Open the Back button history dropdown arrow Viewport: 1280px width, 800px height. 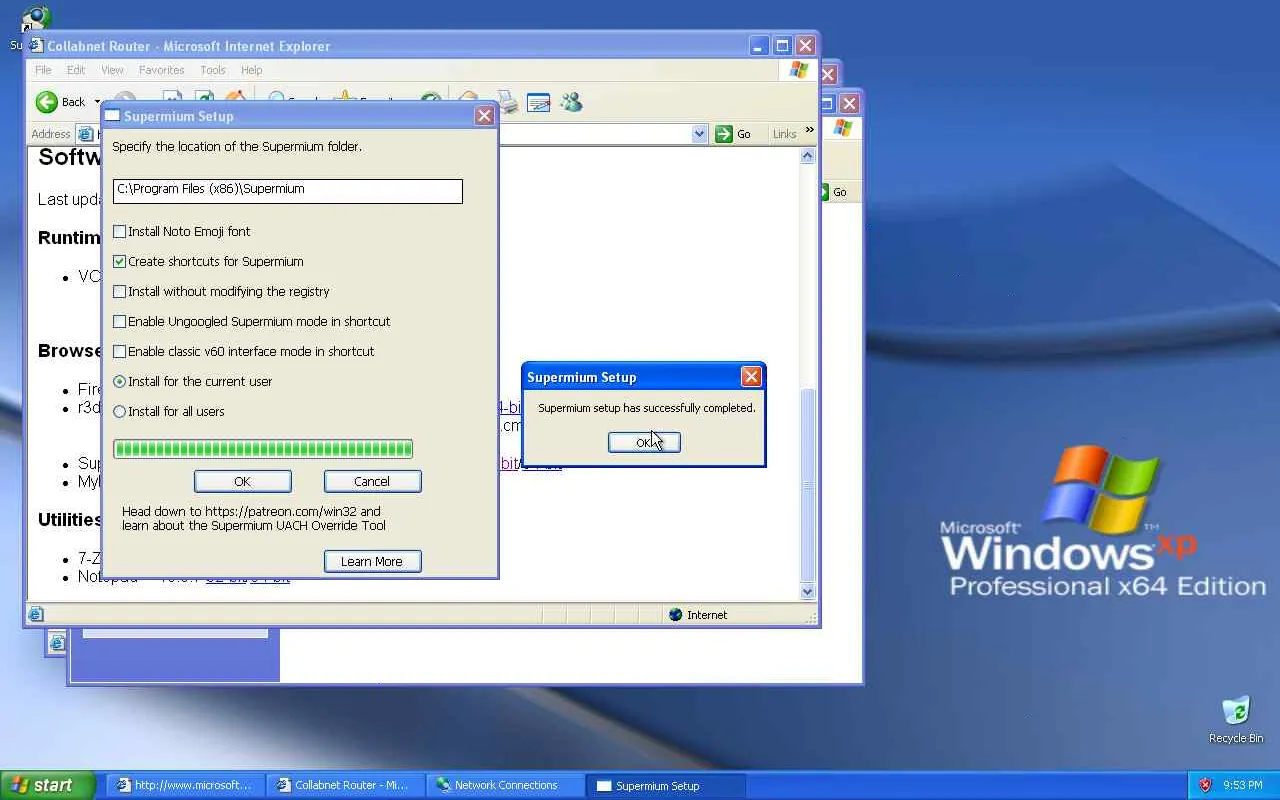[x=97, y=102]
